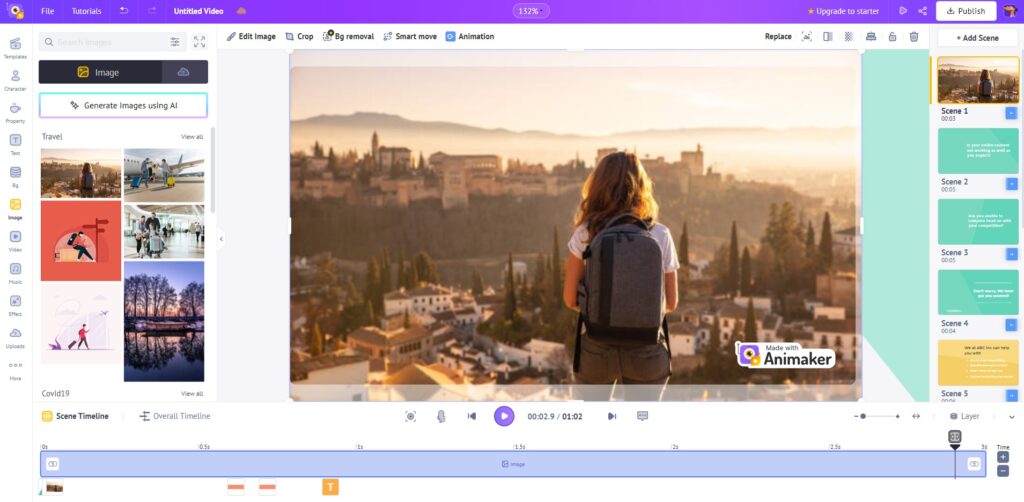The height and width of the screenshot is (502, 1024).
Task: Click the Bg removal tool
Action: coord(349,37)
